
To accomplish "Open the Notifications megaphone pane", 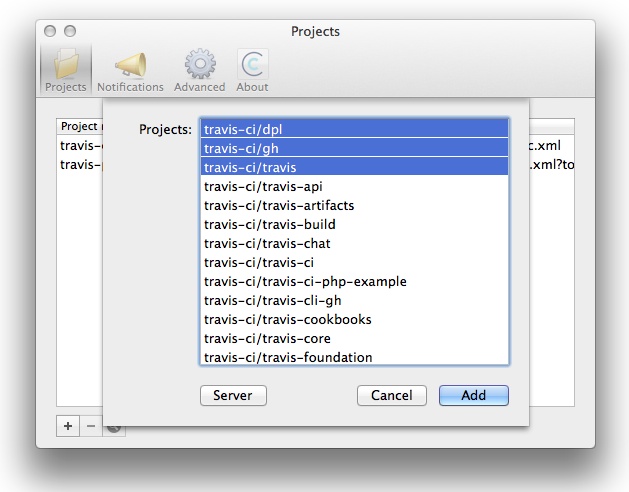I will click(x=130, y=70).
